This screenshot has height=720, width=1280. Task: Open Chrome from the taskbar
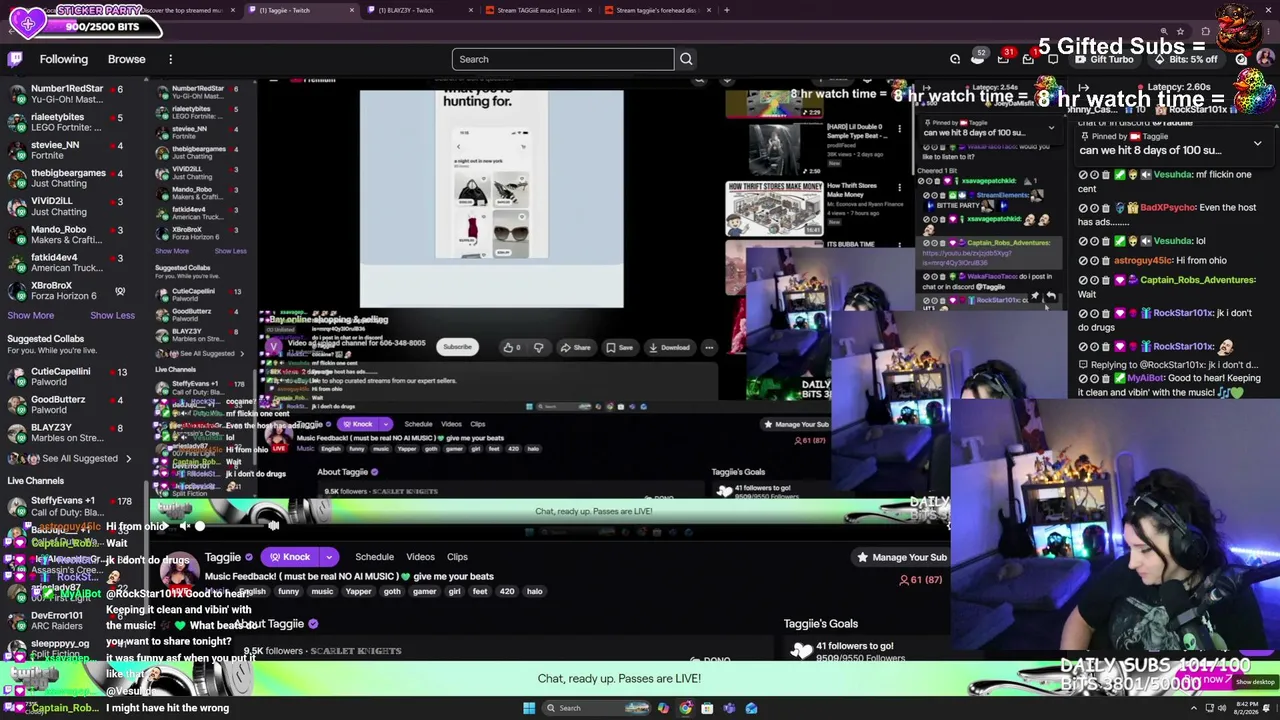tap(685, 708)
